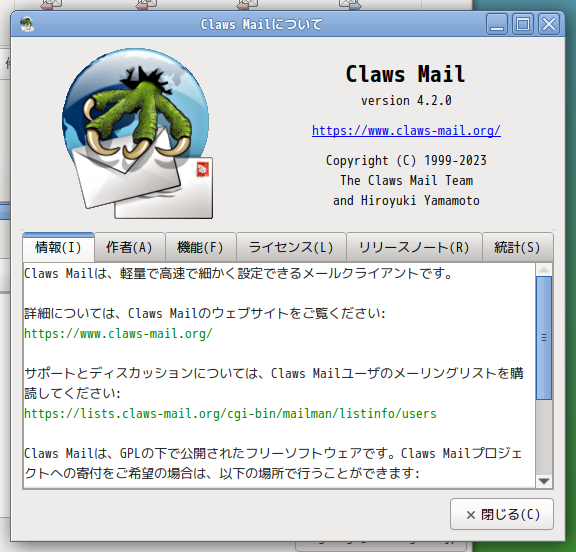Open the 機能(F) tab
Screen dimensions: 576x552
pos(200,247)
